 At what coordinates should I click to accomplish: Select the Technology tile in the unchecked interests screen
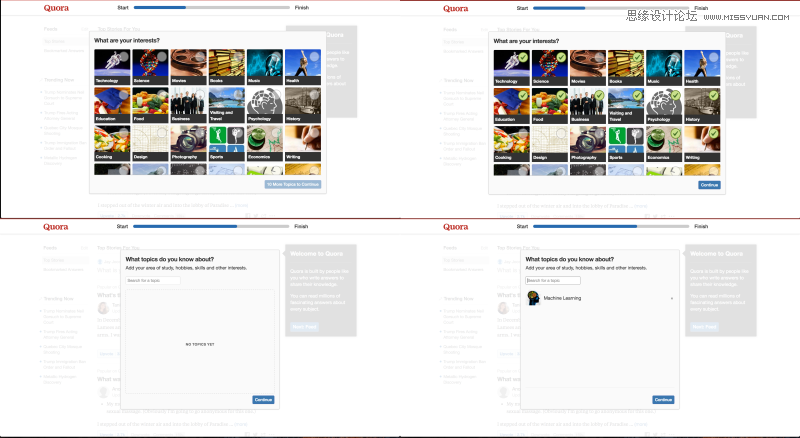112,67
